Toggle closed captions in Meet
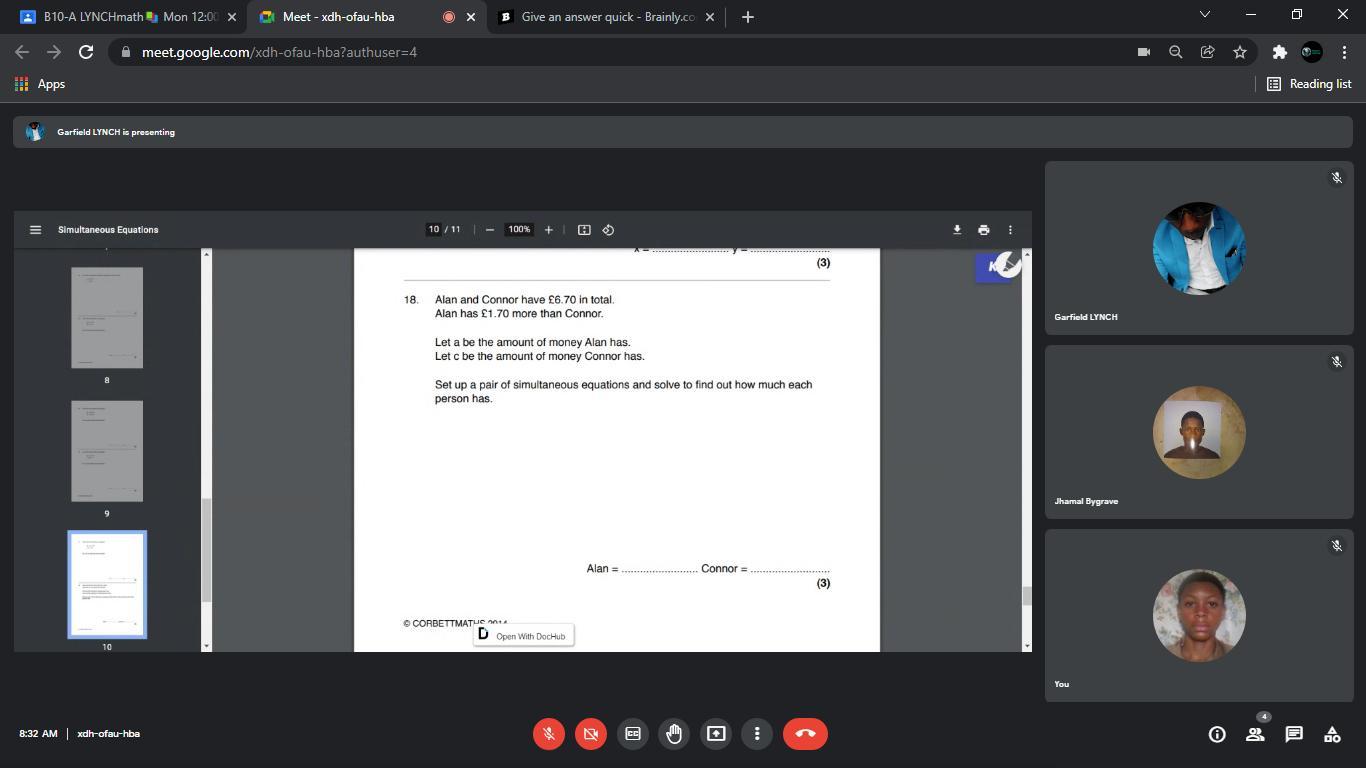The image size is (1366, 768). click(x=633, y=734)
